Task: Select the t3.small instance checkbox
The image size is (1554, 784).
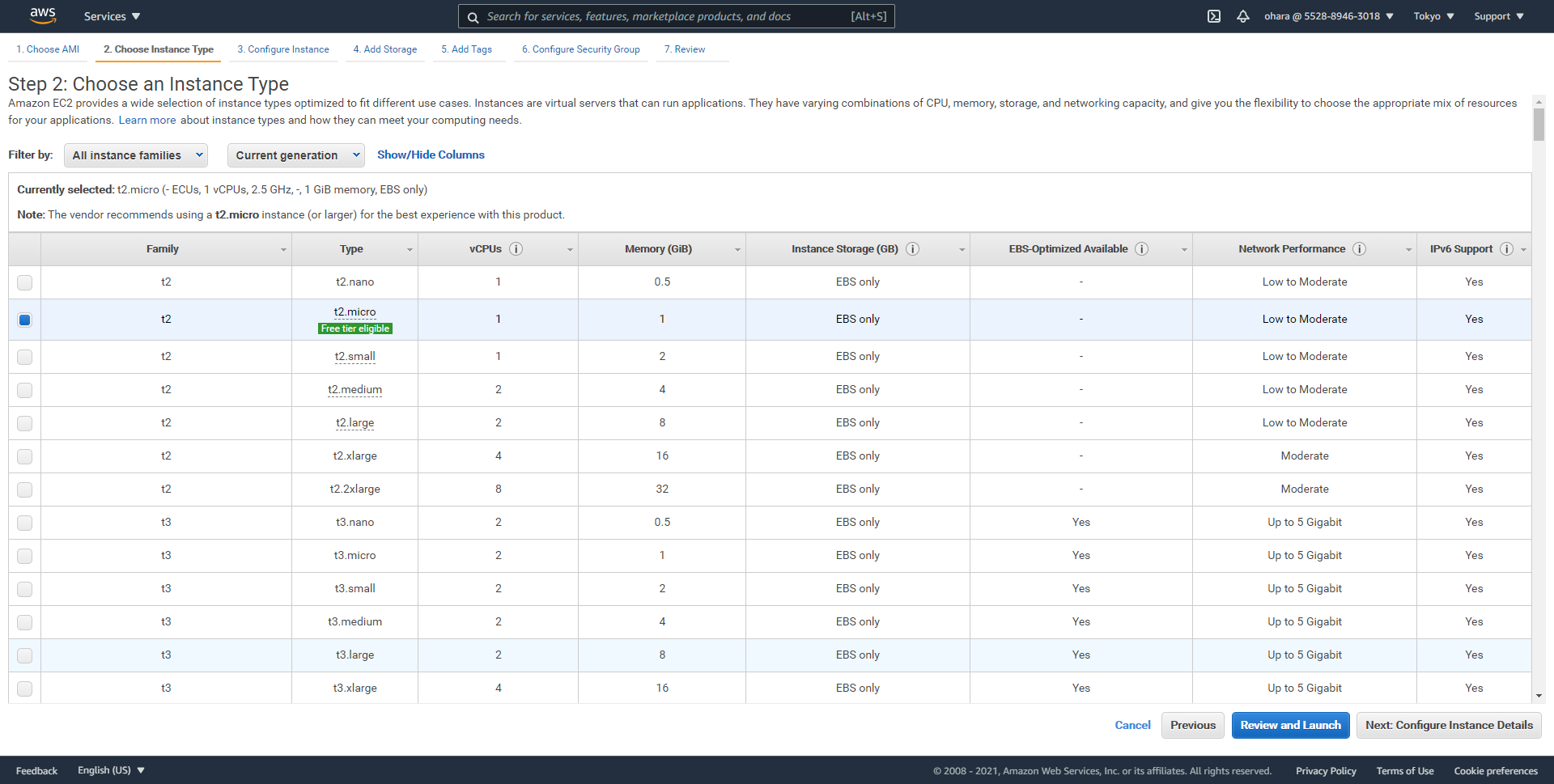Action: tap(25, 589)
